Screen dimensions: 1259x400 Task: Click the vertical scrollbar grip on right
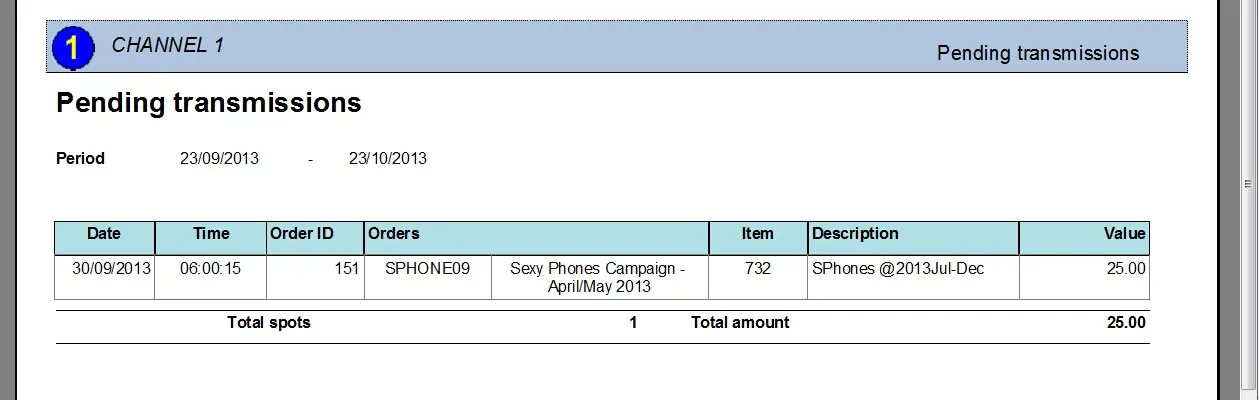coord(1247,185)
